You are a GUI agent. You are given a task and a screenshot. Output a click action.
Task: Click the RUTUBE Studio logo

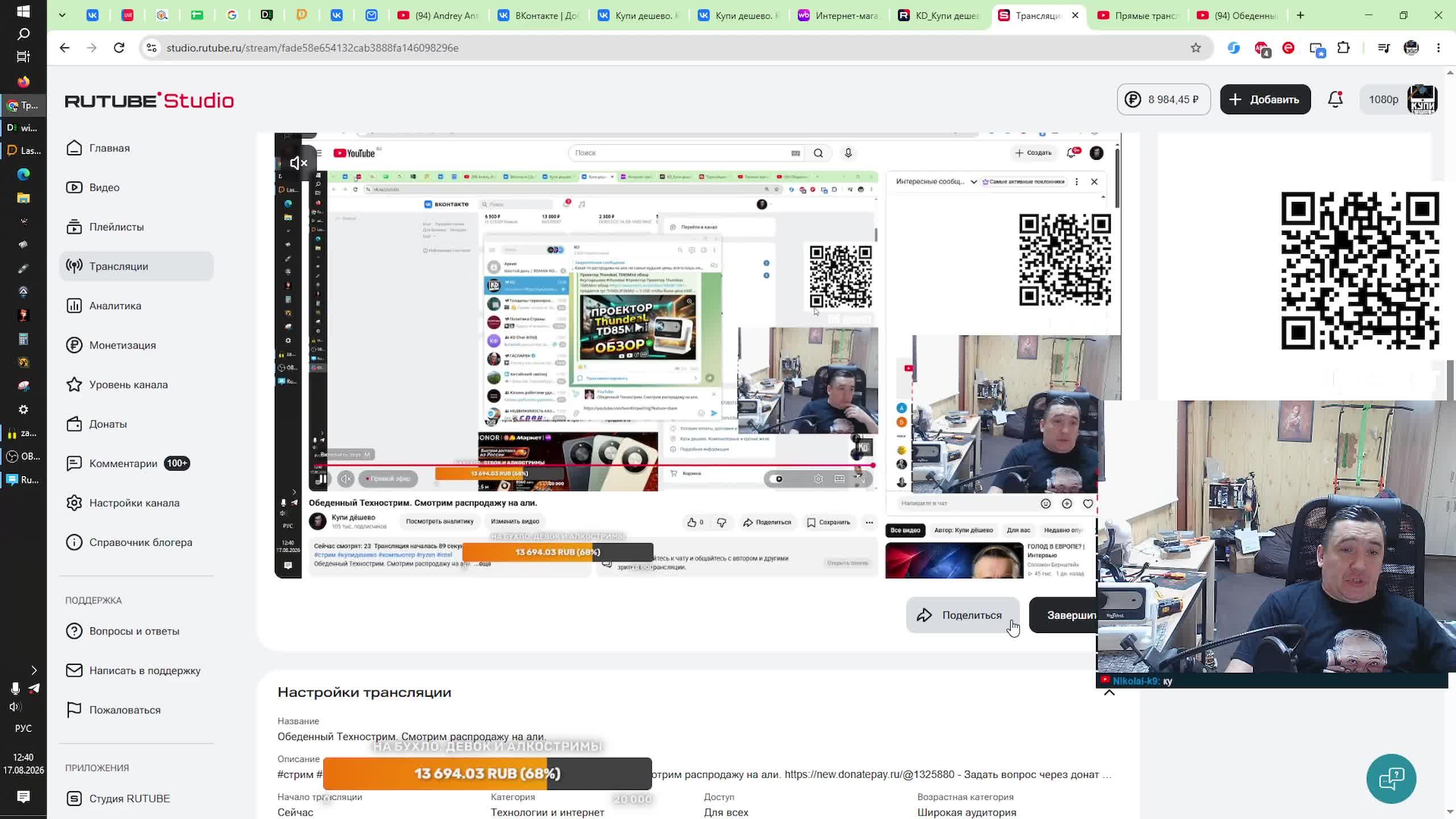pos(150,101)
